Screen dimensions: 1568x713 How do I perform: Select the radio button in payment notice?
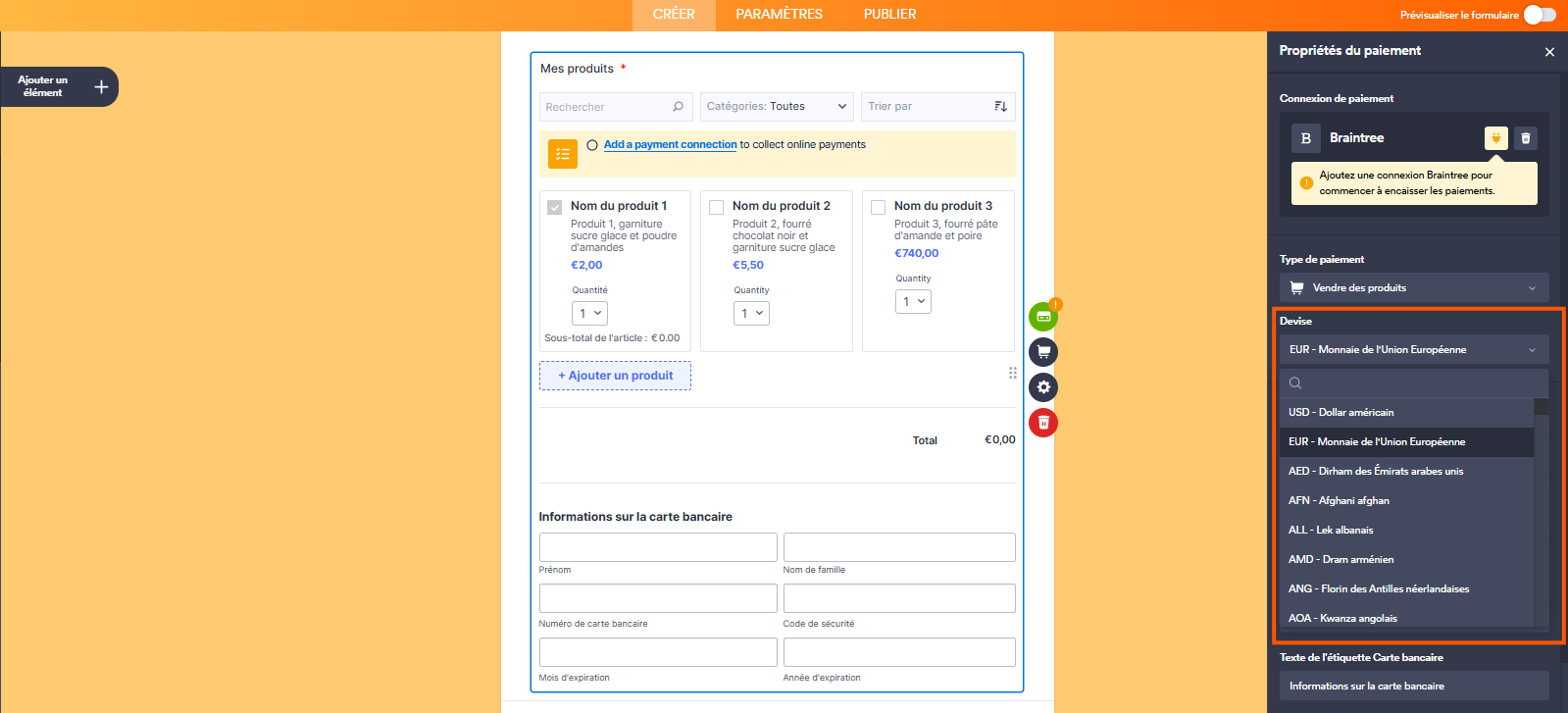pos(592,145)
